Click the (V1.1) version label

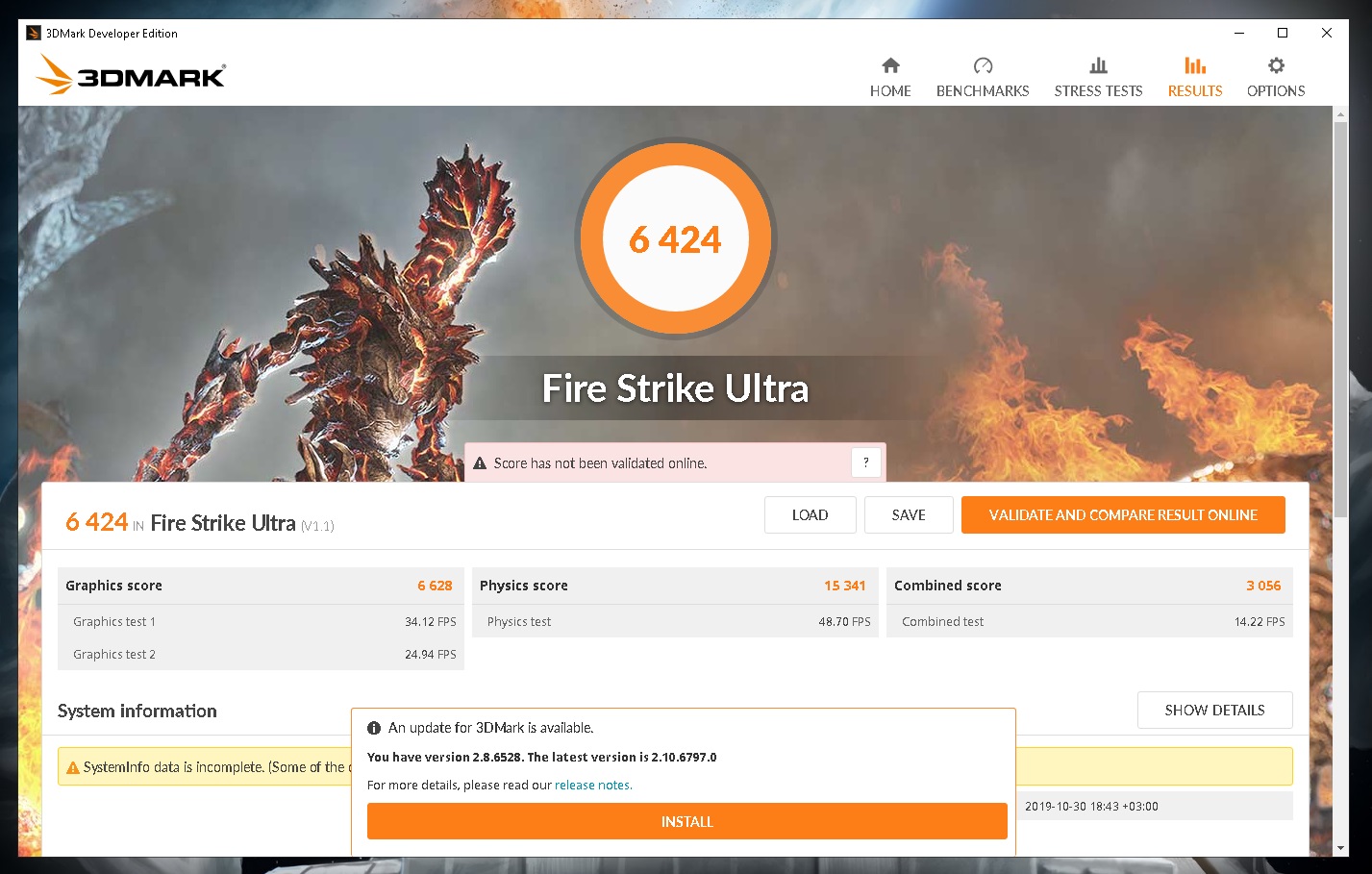317,526
